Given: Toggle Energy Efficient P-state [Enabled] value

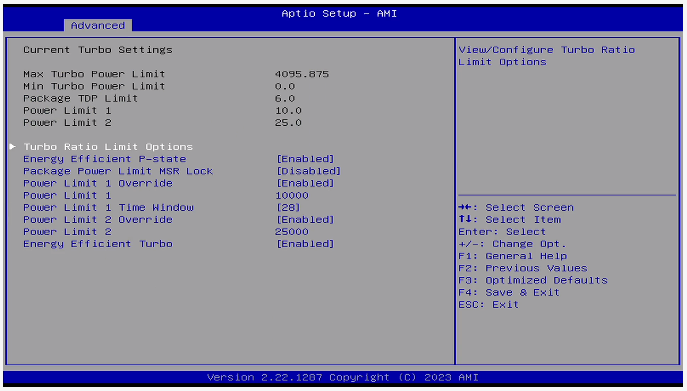Looking at the screenshot, I should 305,159.
